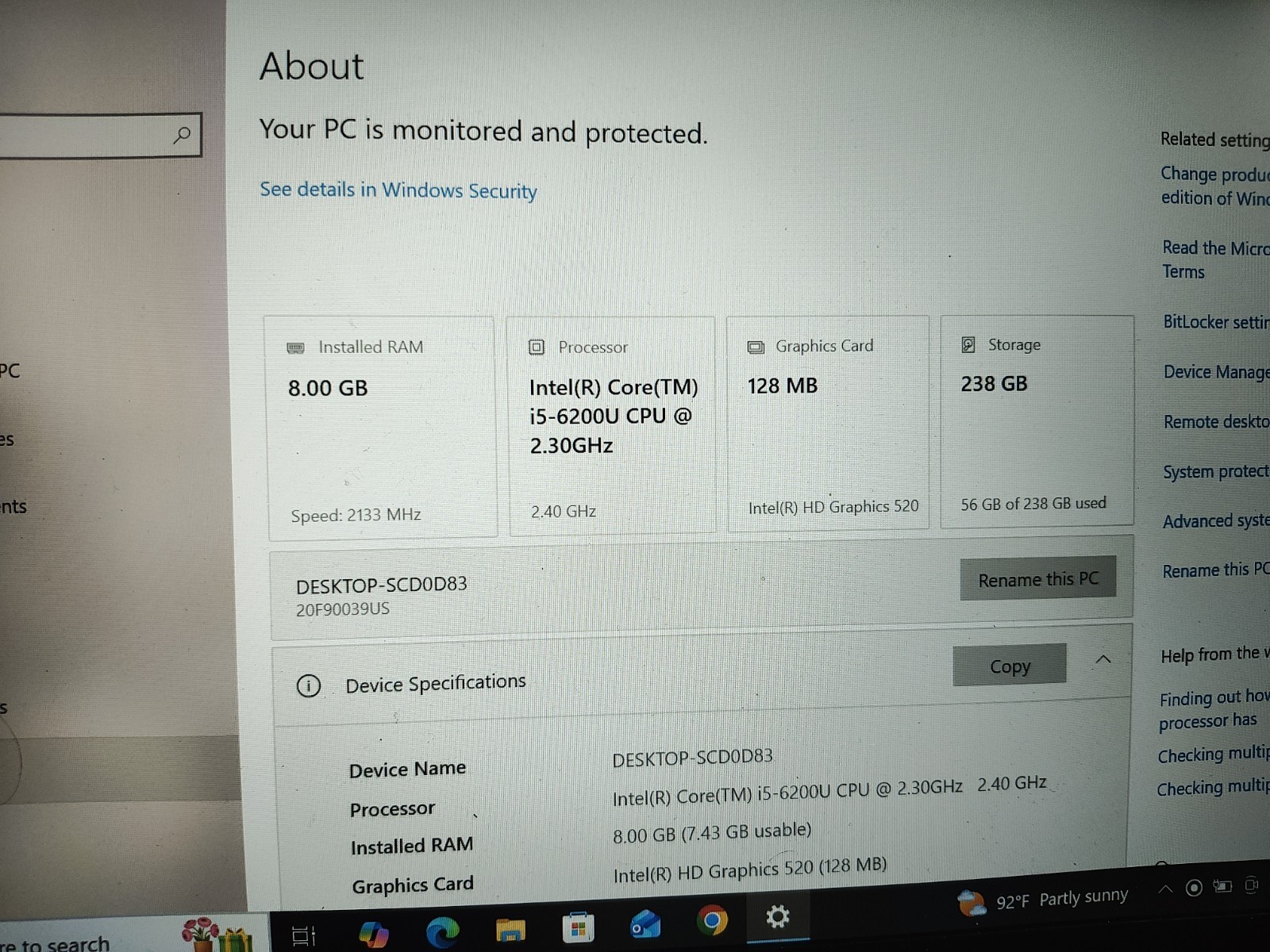Open Finding out how many processor cores help link
The image size is (1270, 952).
pos(1214,710)
